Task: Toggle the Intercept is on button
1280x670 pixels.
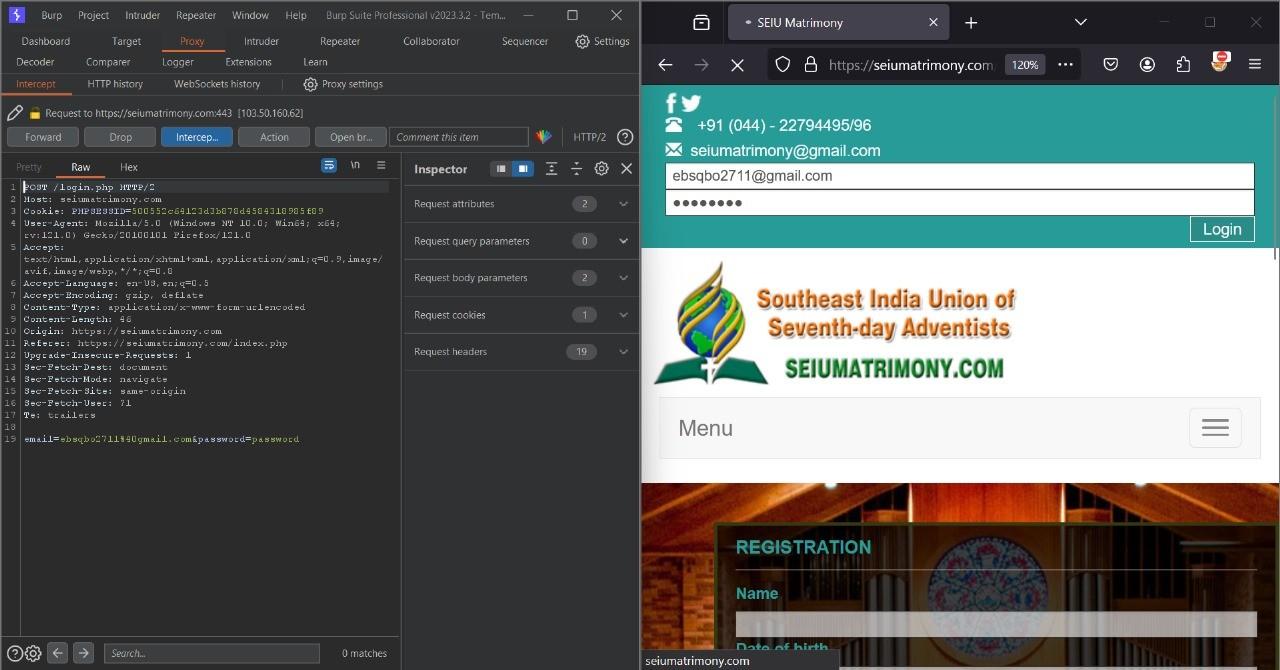Action: coord(197,137)
